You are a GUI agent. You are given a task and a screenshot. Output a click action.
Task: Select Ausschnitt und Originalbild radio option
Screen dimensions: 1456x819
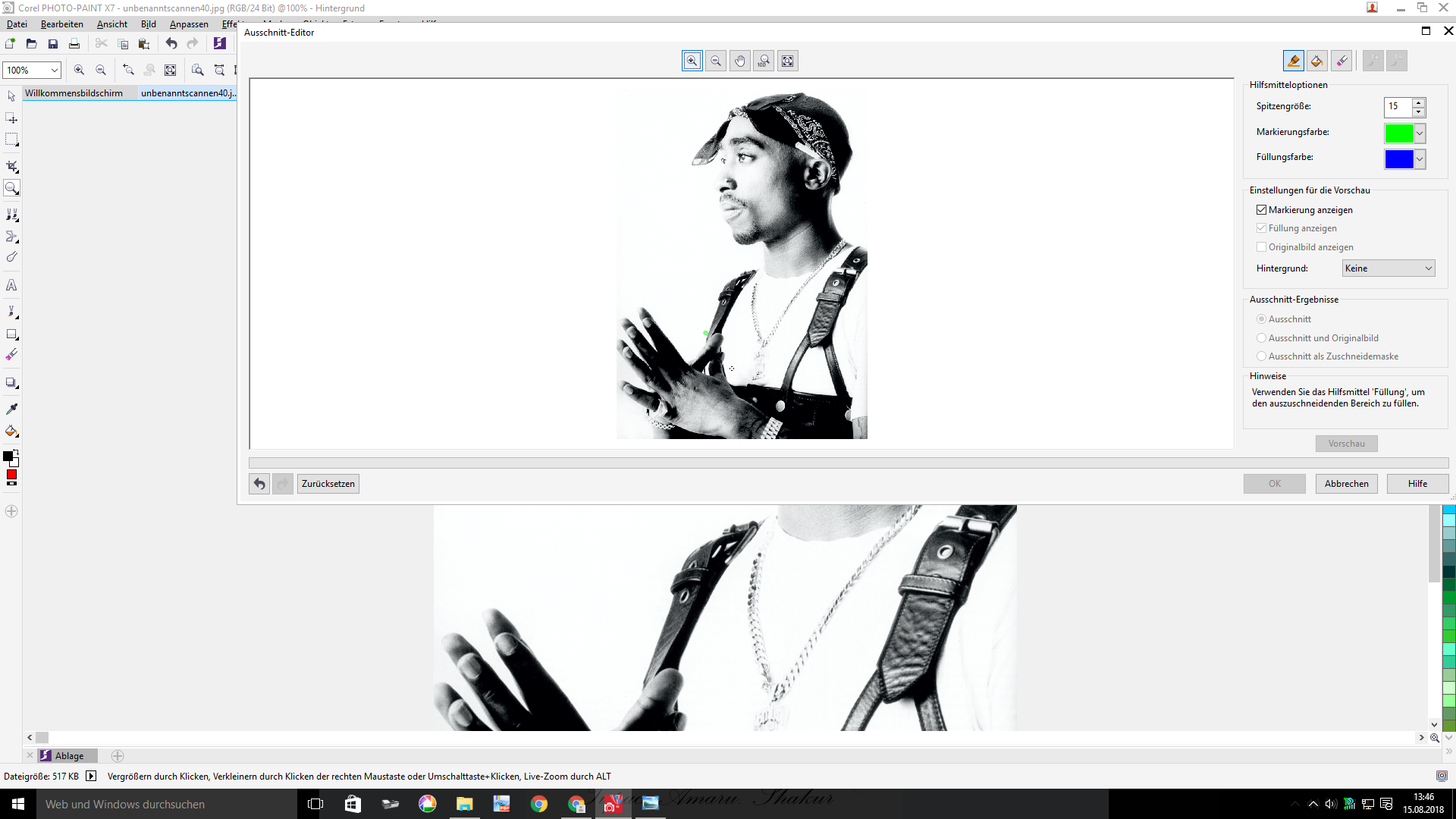tap(1262, 338)
